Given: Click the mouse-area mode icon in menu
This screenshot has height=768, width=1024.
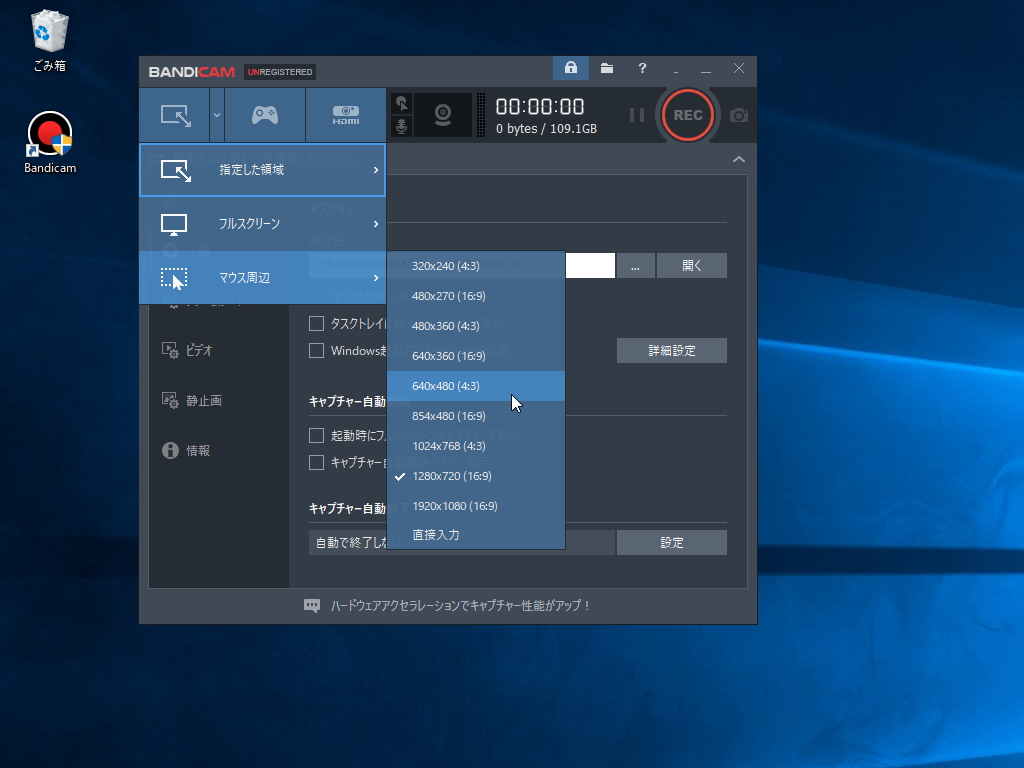Looking at the screenshot, I should [174, 278].
